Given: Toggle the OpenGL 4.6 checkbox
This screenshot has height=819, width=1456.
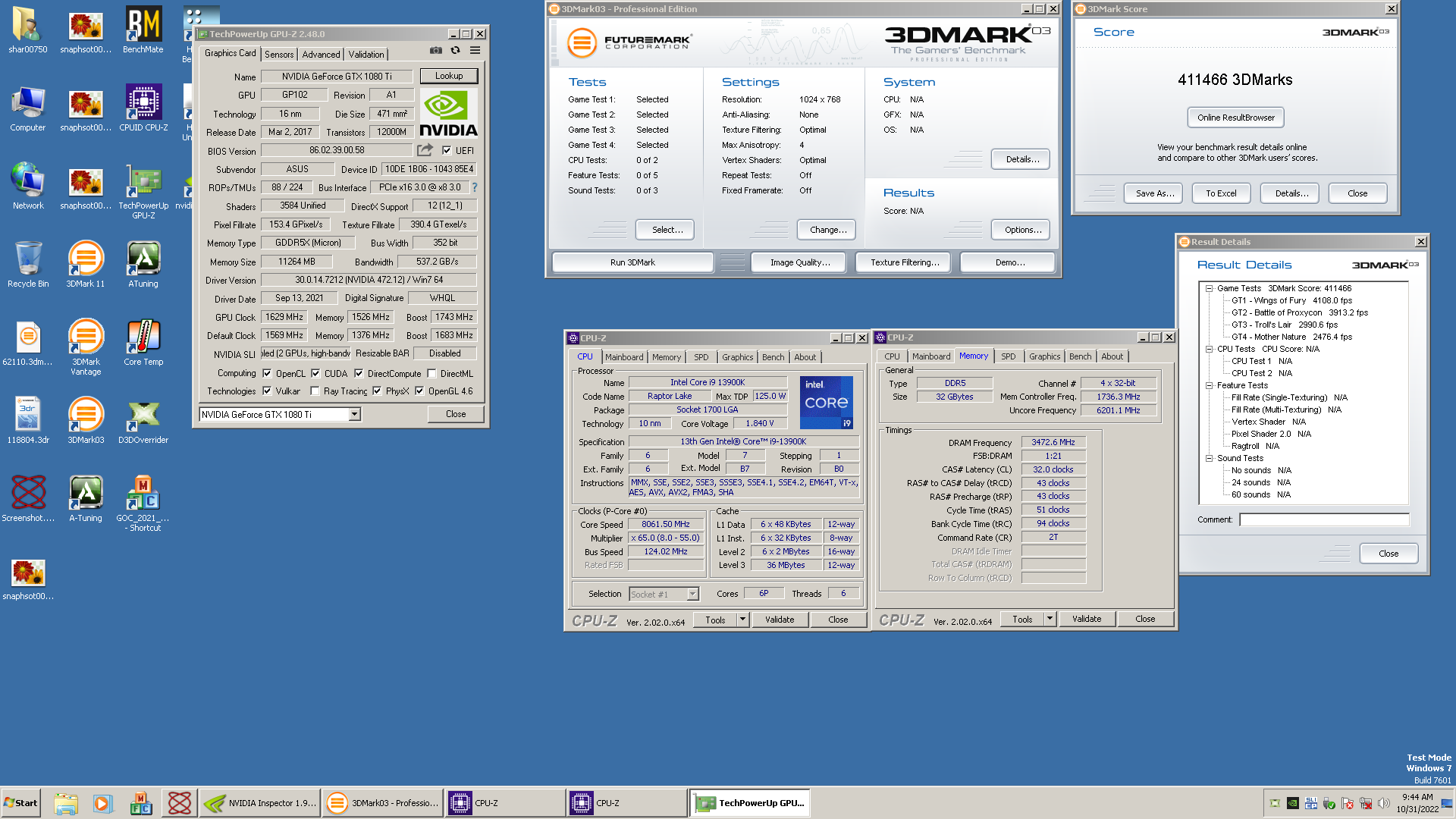Looking at the screenshot, I should [x=419, y=391].
